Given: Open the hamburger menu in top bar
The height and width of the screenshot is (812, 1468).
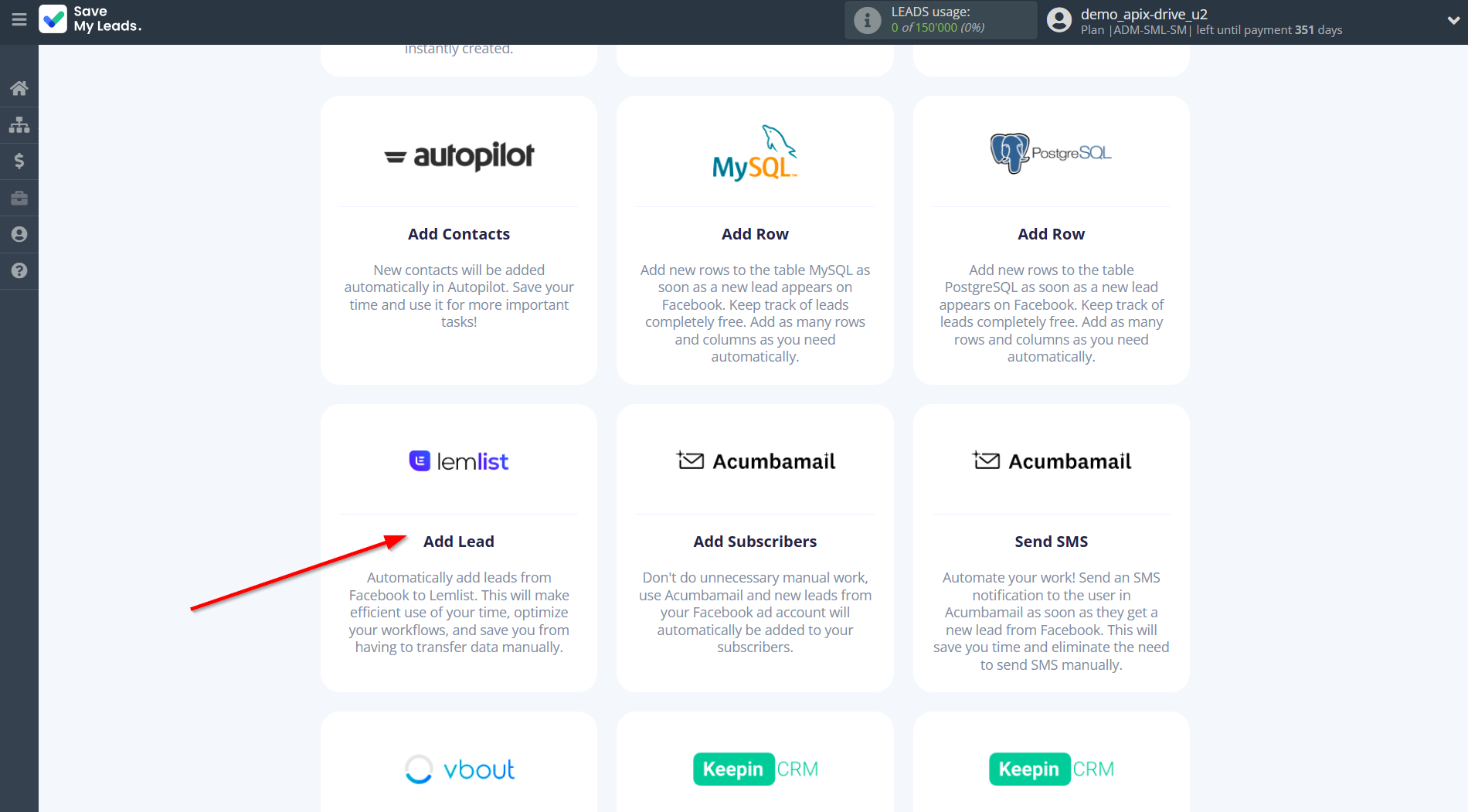Looking at the screenshot, I should (19, 20).
